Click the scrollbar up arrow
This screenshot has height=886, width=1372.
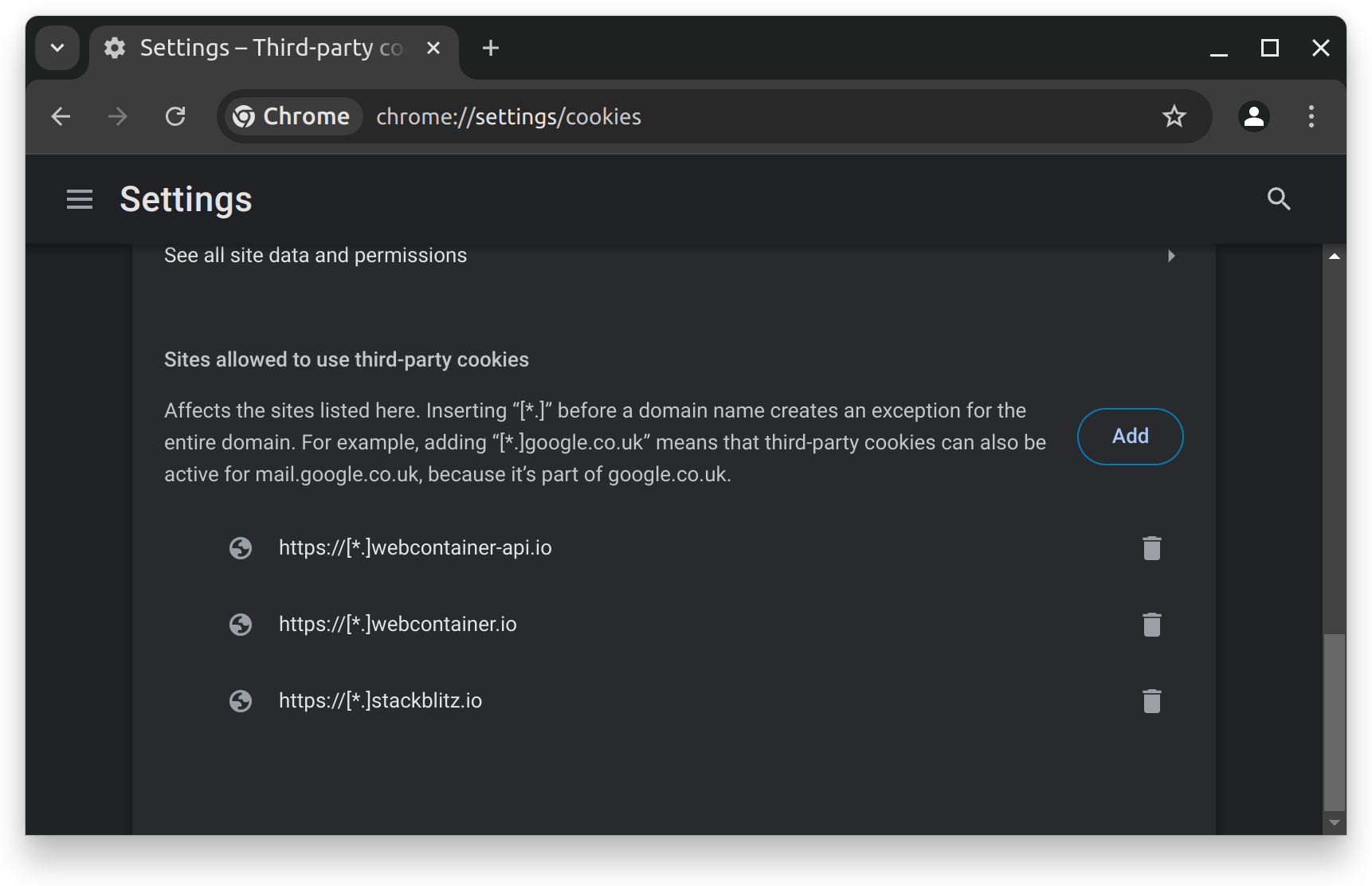pyautogui.click(x=1335, y=257)
